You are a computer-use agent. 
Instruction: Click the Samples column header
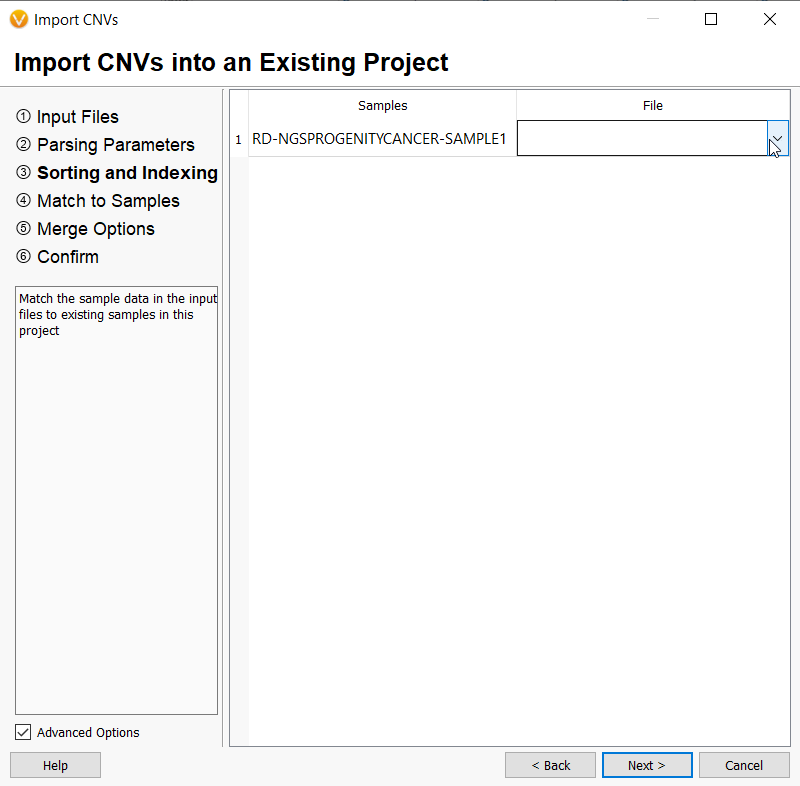point(383,105)
